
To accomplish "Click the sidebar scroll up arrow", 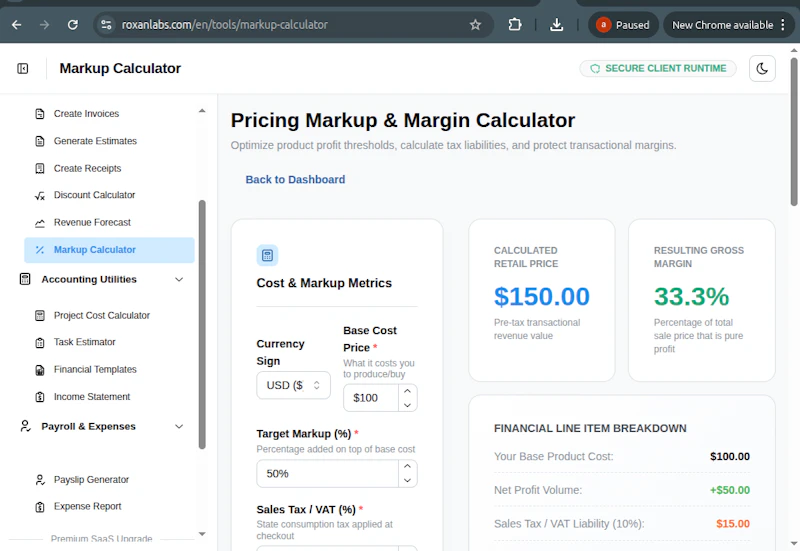I will 202,111.
